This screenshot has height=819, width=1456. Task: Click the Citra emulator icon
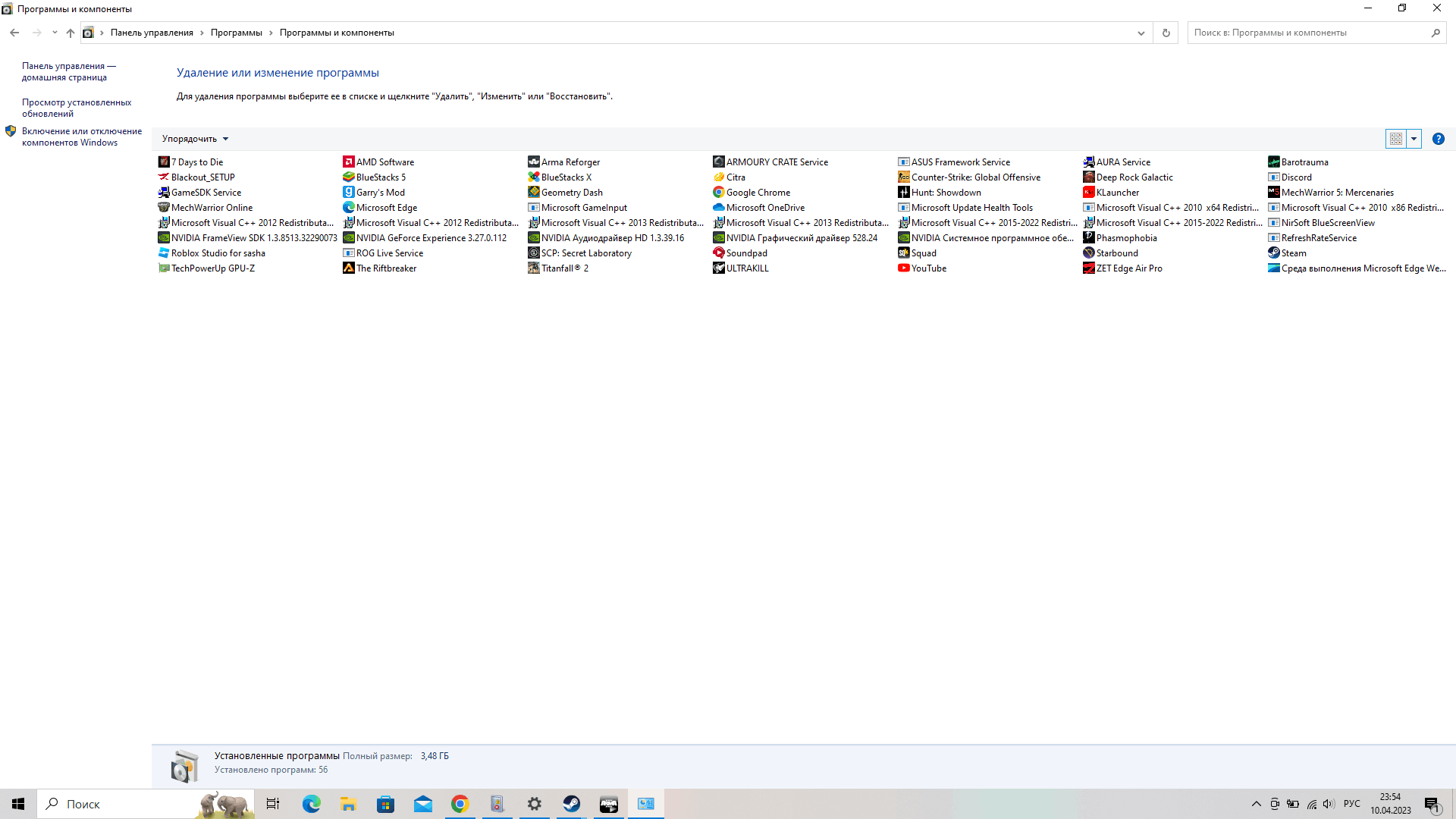pos(719,177)
